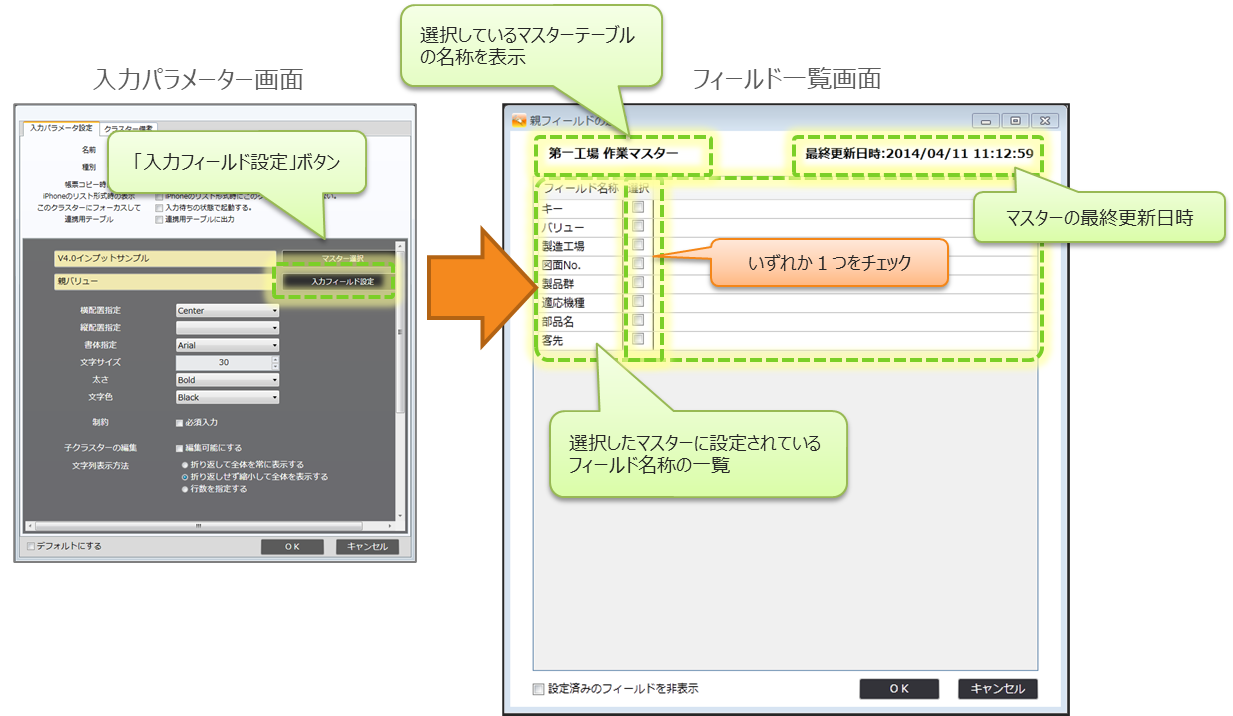Tick the checkbox for 部品名 field
Viewport: 1233px width, 716px height.
click(638, 321)
